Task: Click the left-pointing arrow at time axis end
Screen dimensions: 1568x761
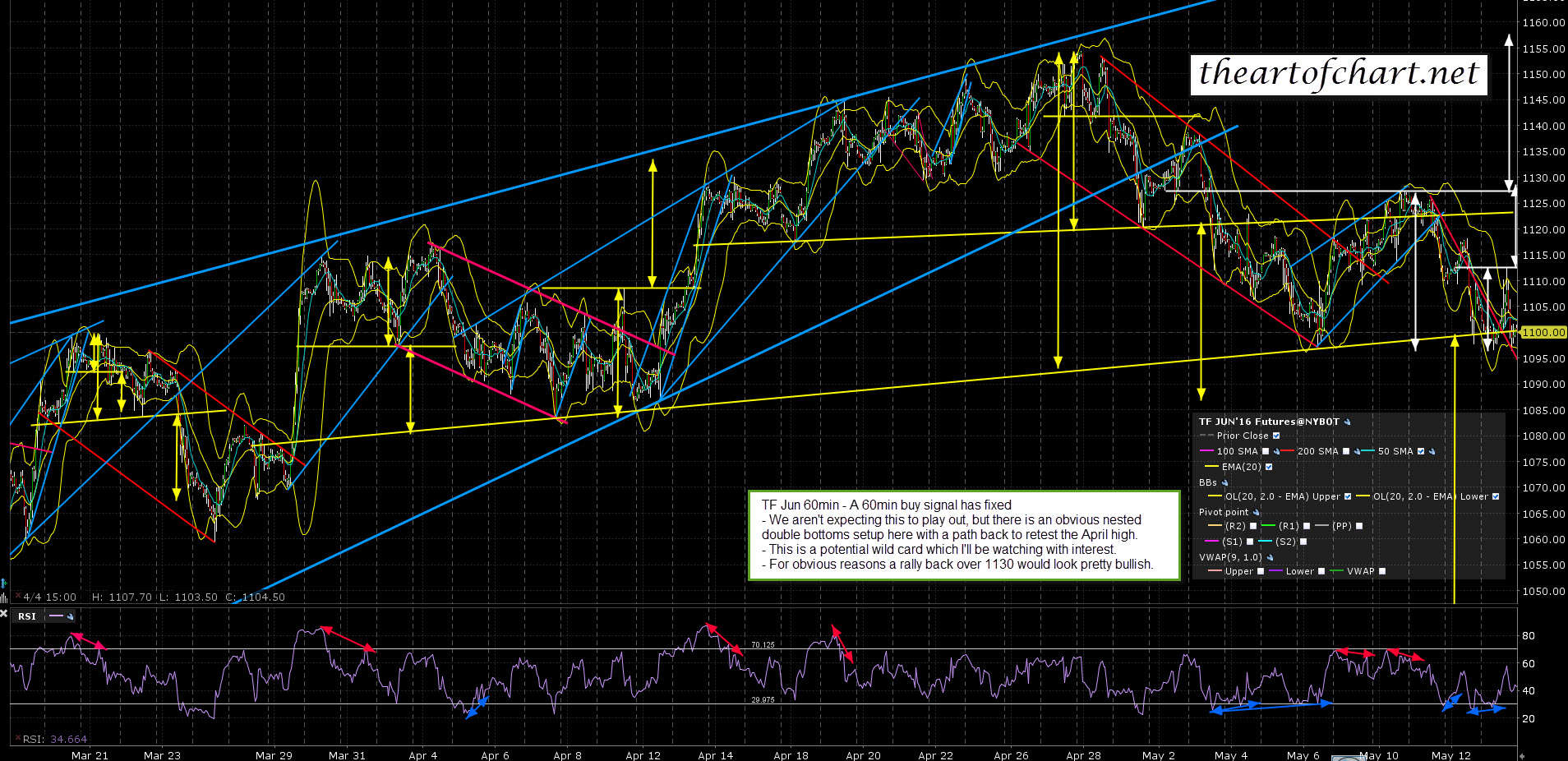Action: (1521, 755)
